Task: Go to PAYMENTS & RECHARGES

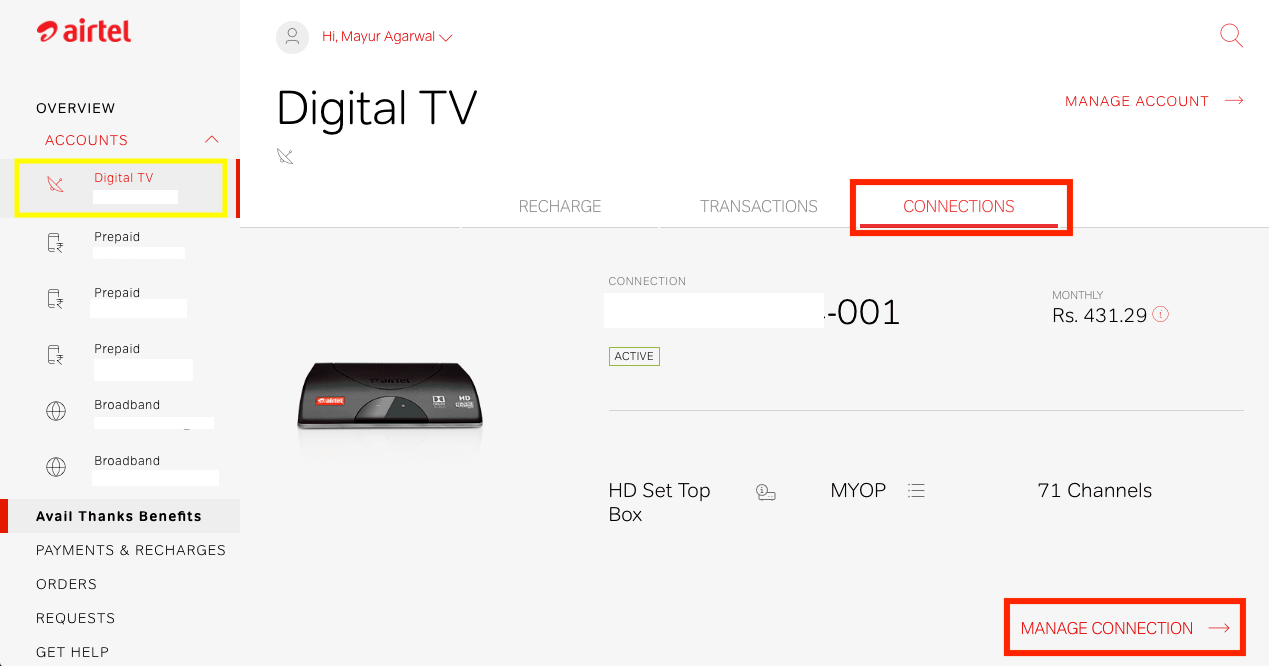Action: click(131, 550)
